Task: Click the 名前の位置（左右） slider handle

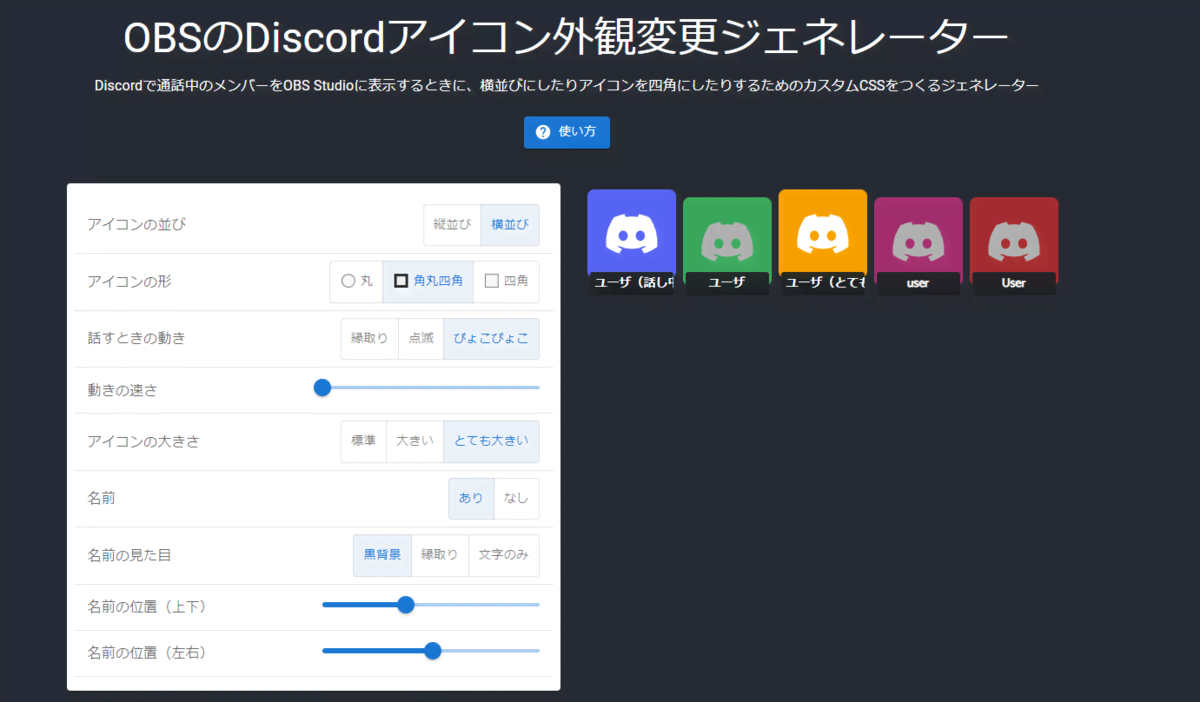Action: (x=433, y=651)
